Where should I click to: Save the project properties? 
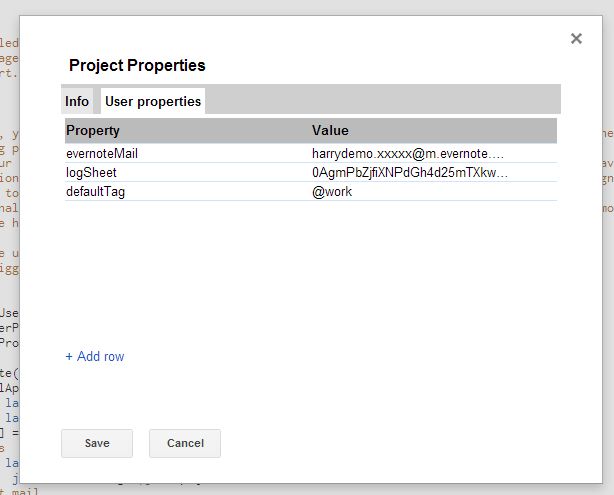coord(97,443)
